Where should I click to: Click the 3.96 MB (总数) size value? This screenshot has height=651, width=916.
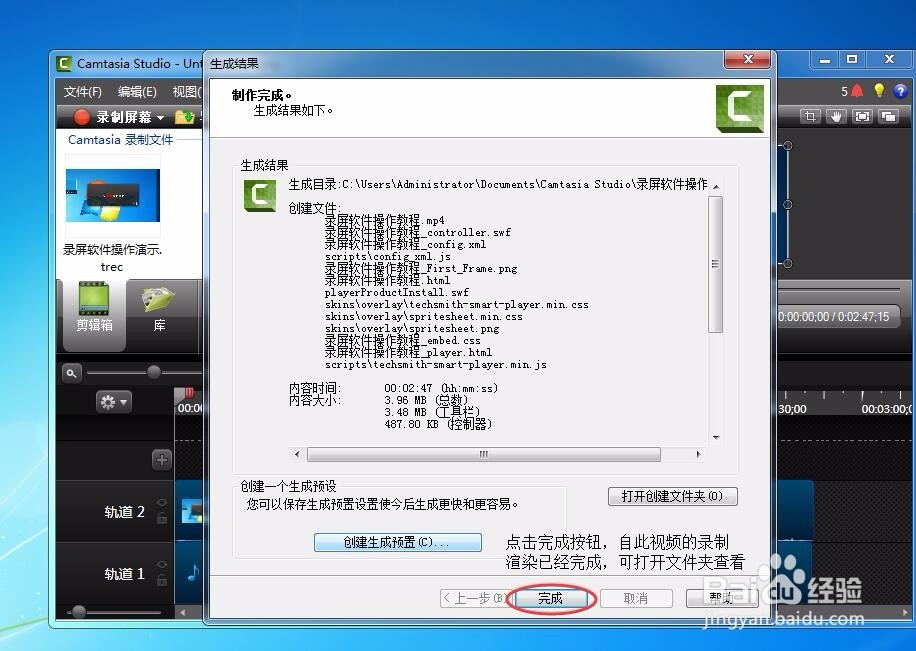click(x=426, y=400)
